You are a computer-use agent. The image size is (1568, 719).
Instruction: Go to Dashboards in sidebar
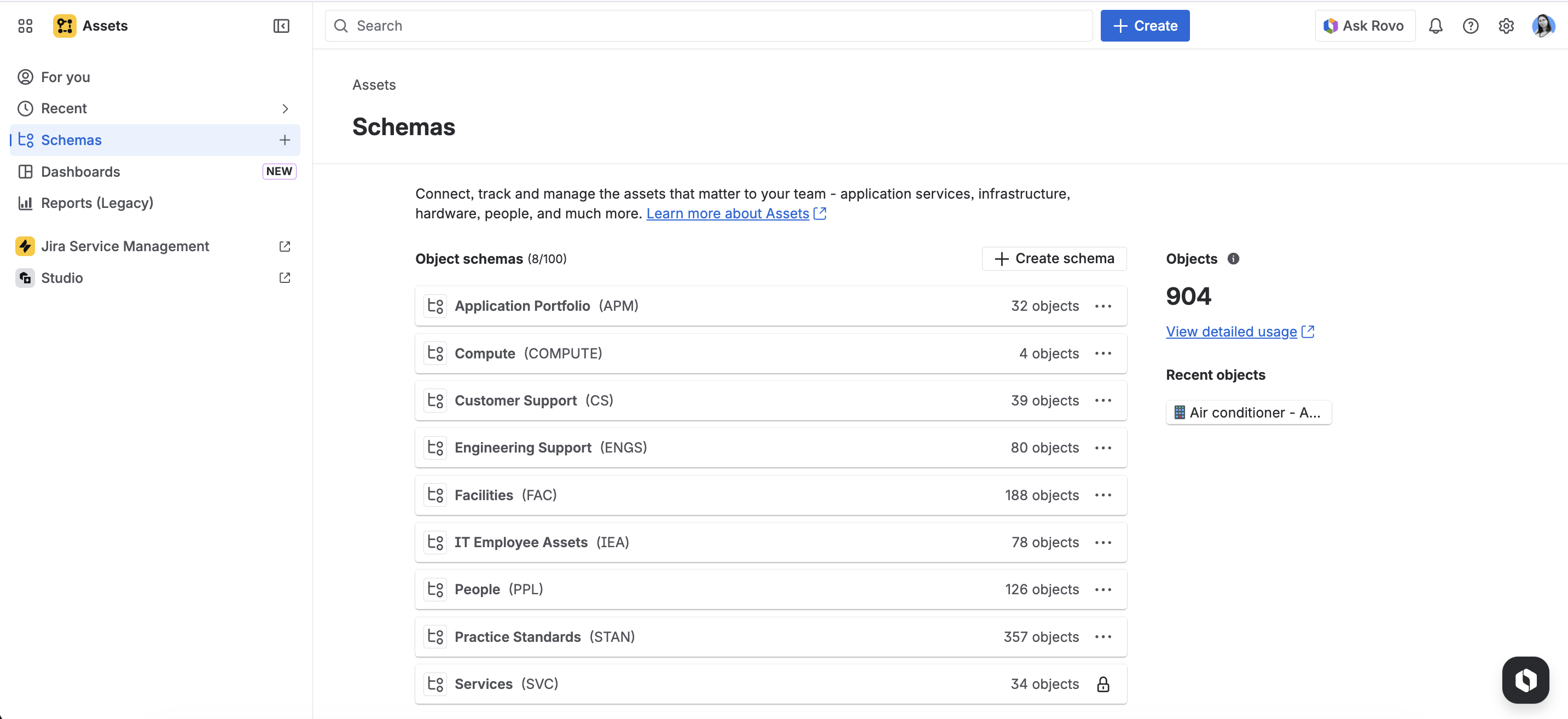pos(80,172)
